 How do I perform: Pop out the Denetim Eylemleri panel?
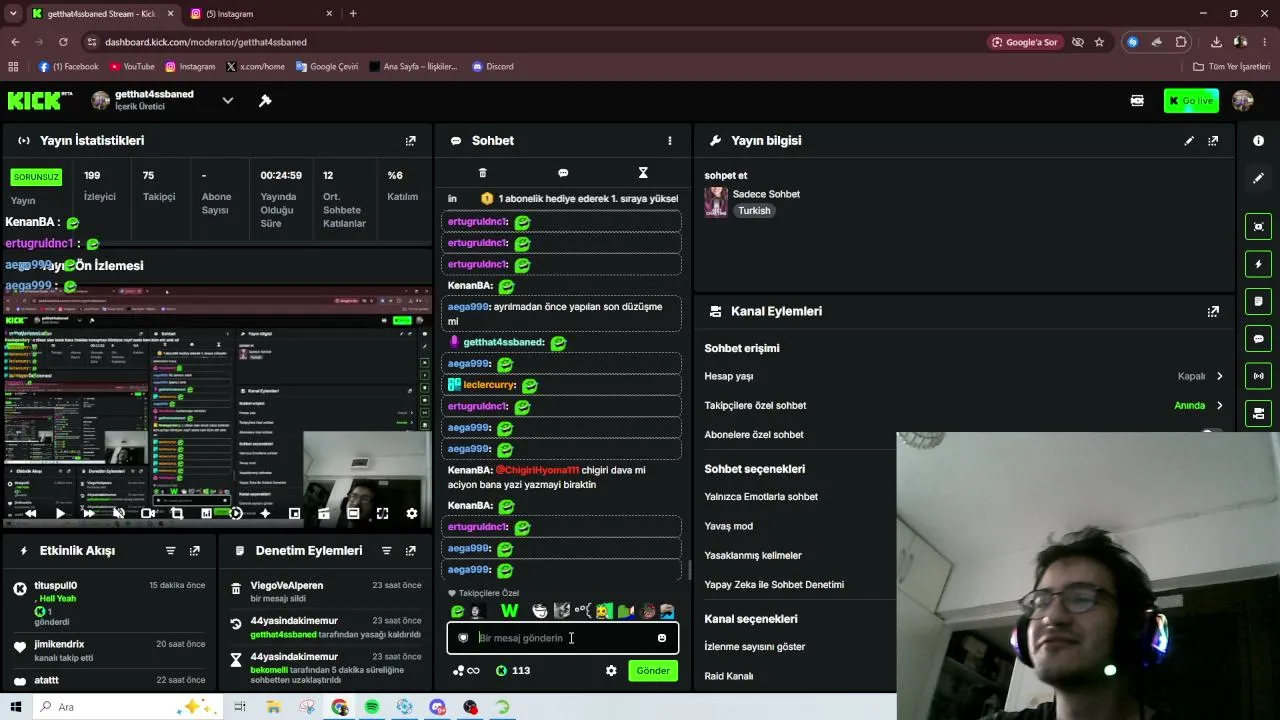[x=410, y=551]
